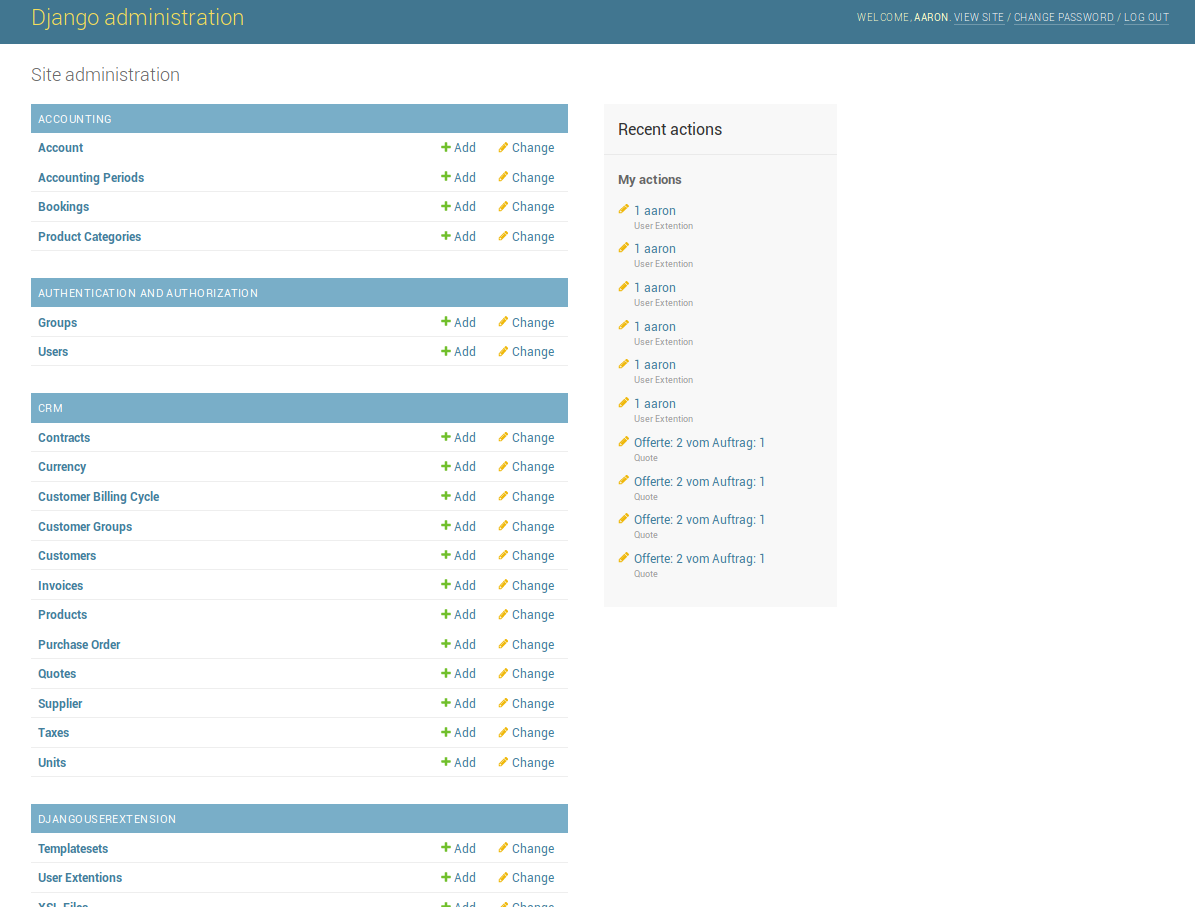Image resolution: width=1195 pixels, height=907 pixels.
Task: Open the Users model list
Action: 53,351
